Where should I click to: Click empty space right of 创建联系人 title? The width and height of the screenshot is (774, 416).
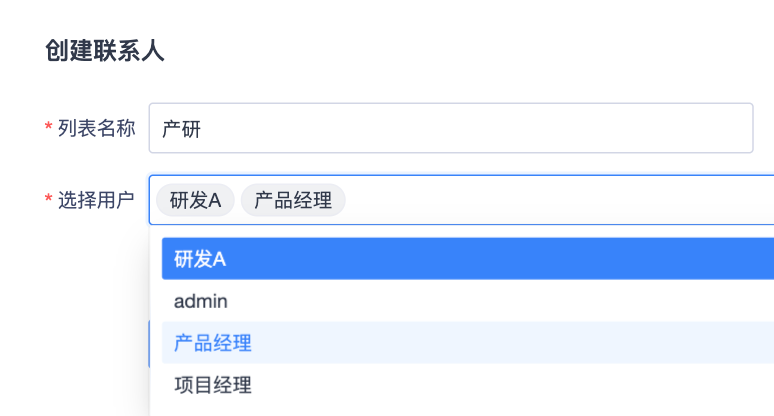pyautogui.click(x=450, y=52)
